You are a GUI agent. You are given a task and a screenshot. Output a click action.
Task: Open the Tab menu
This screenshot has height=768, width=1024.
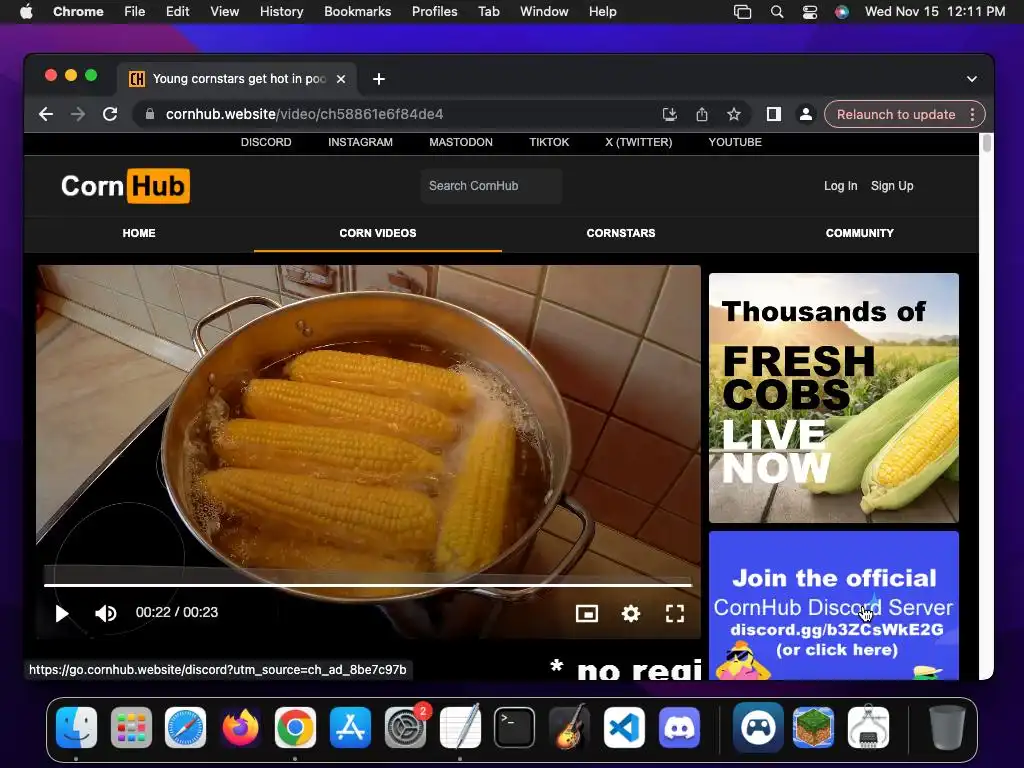point(488,12)
